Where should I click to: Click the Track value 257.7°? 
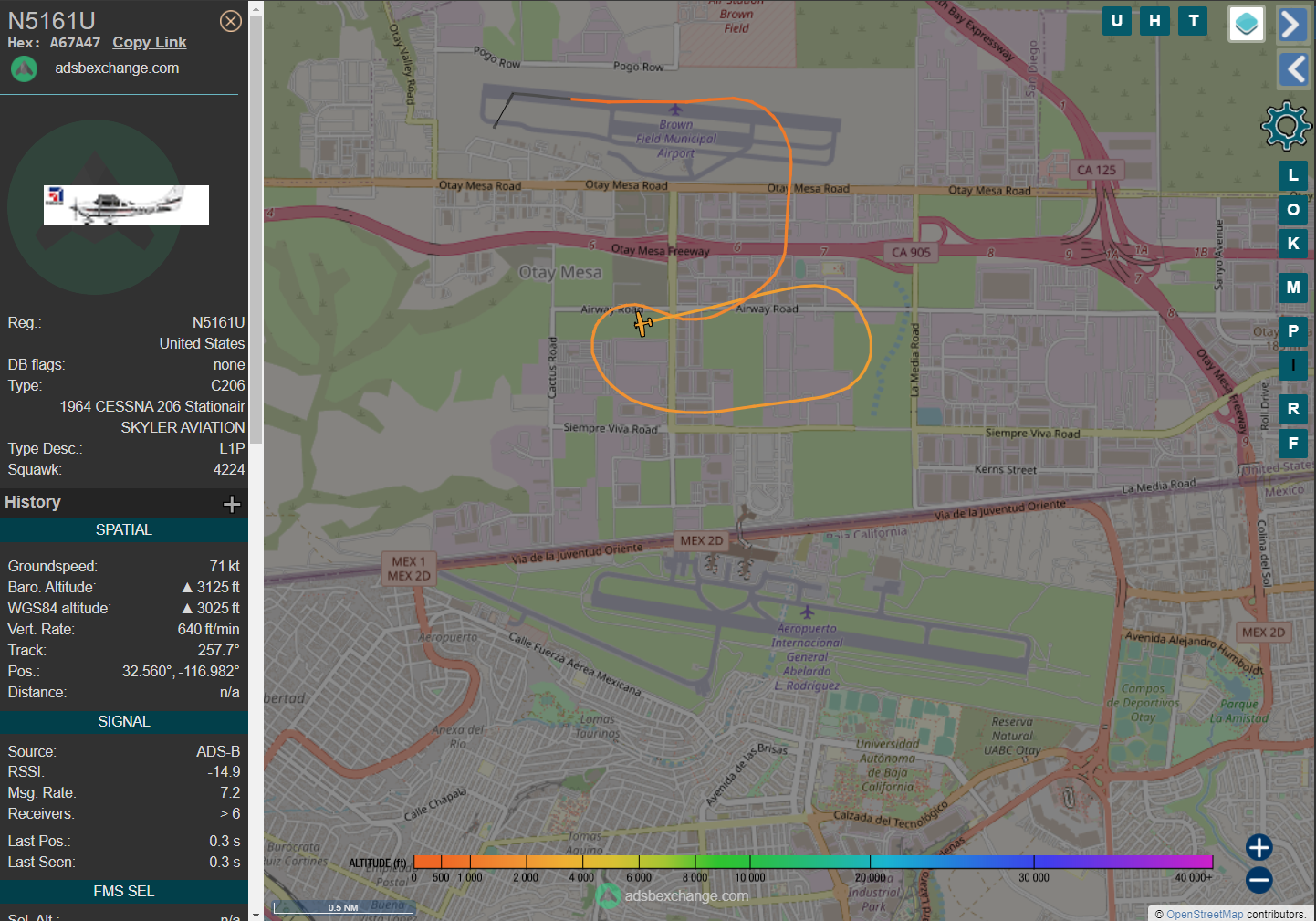tap(219, 651)
